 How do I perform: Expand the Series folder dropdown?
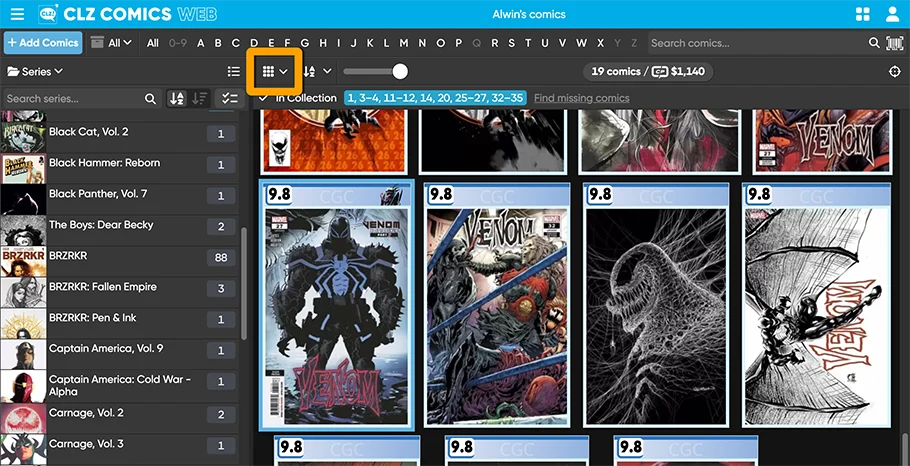tap(36, 72)
